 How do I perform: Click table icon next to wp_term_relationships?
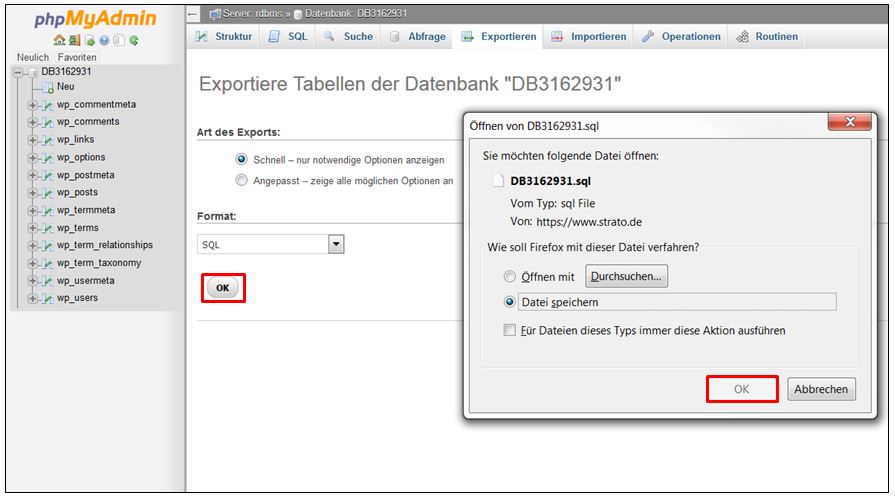[x=48, y=246]
